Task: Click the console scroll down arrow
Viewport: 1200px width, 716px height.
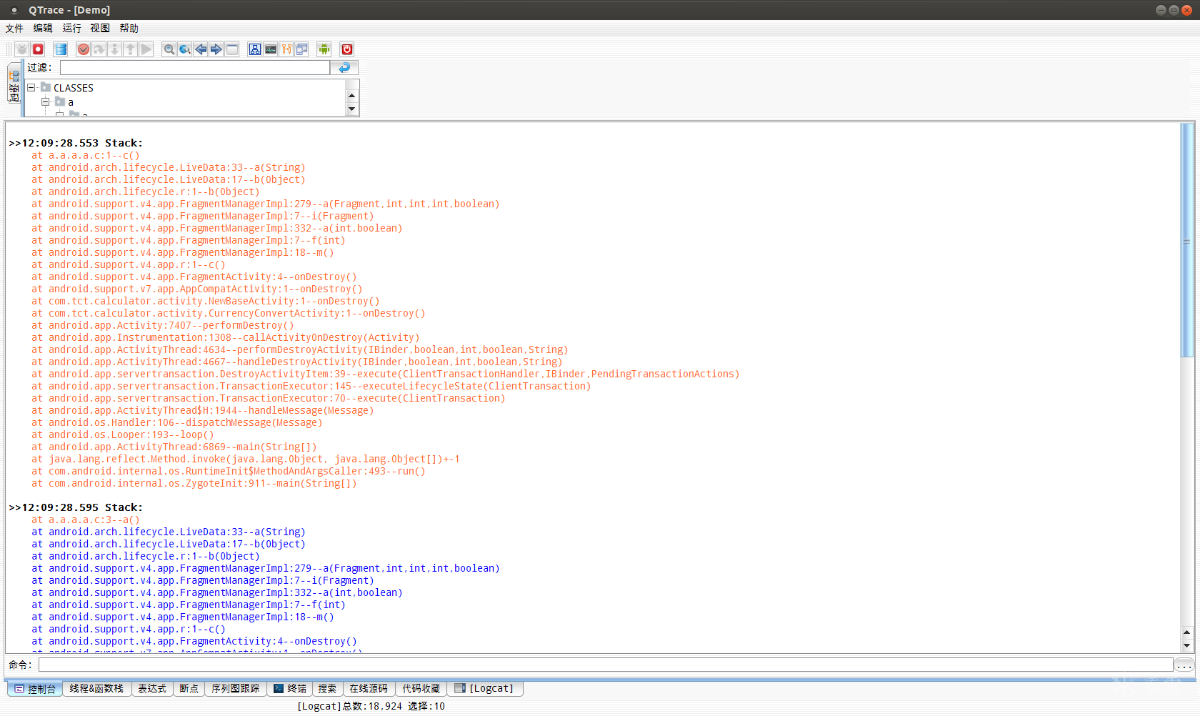Action: point(1187,645)
